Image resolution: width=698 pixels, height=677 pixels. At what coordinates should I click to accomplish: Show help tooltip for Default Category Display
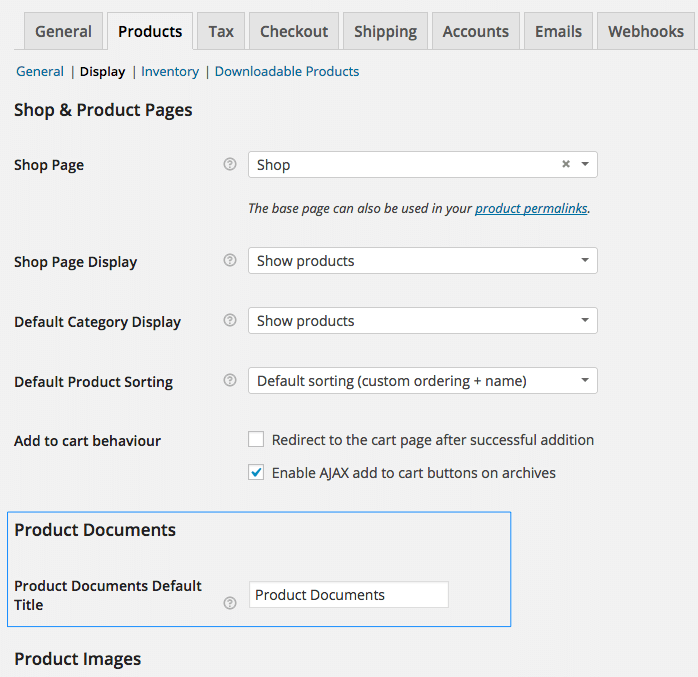[x=230, y=320]
